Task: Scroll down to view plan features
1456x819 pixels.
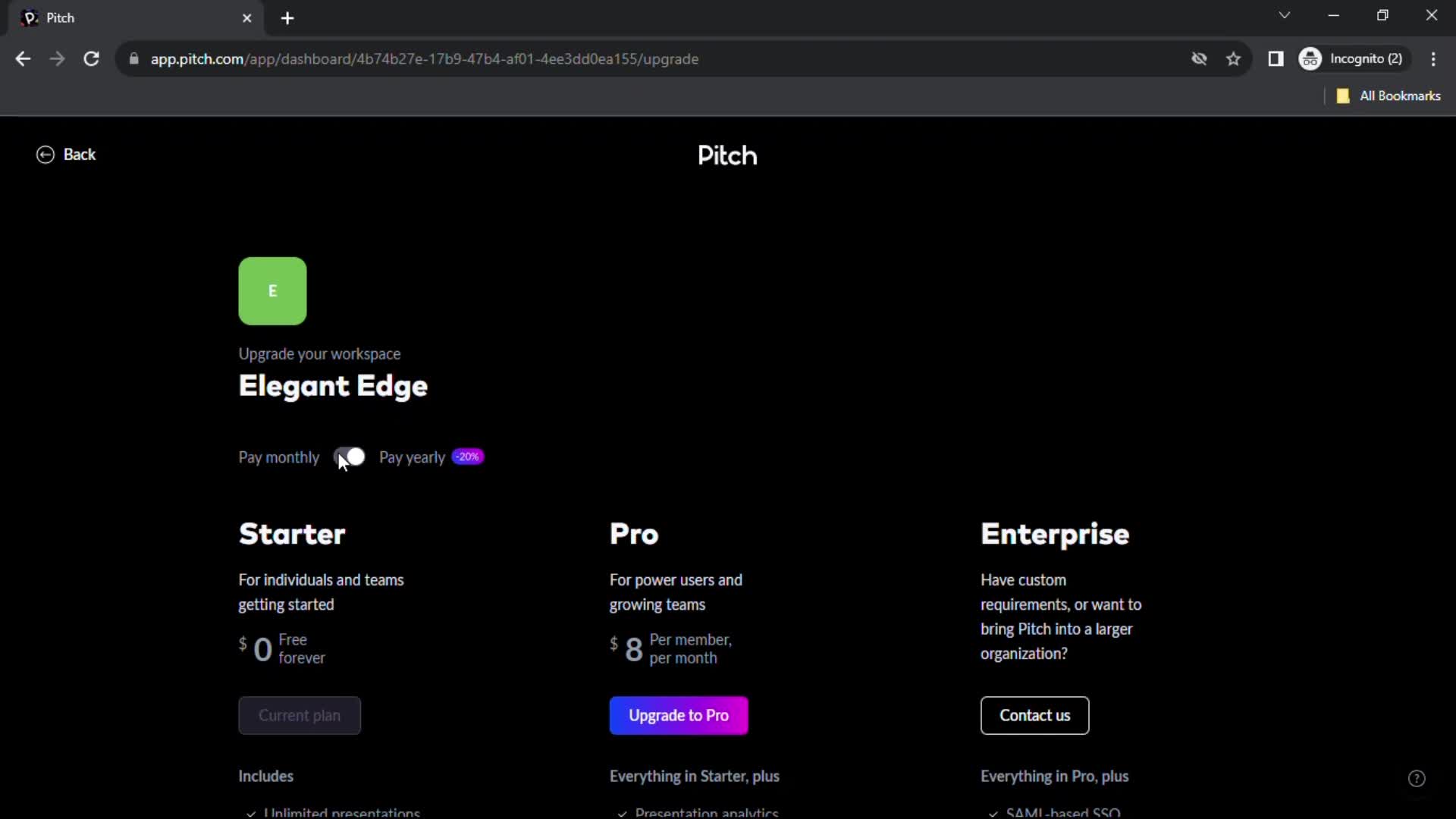Action: (x=728, y=600)
